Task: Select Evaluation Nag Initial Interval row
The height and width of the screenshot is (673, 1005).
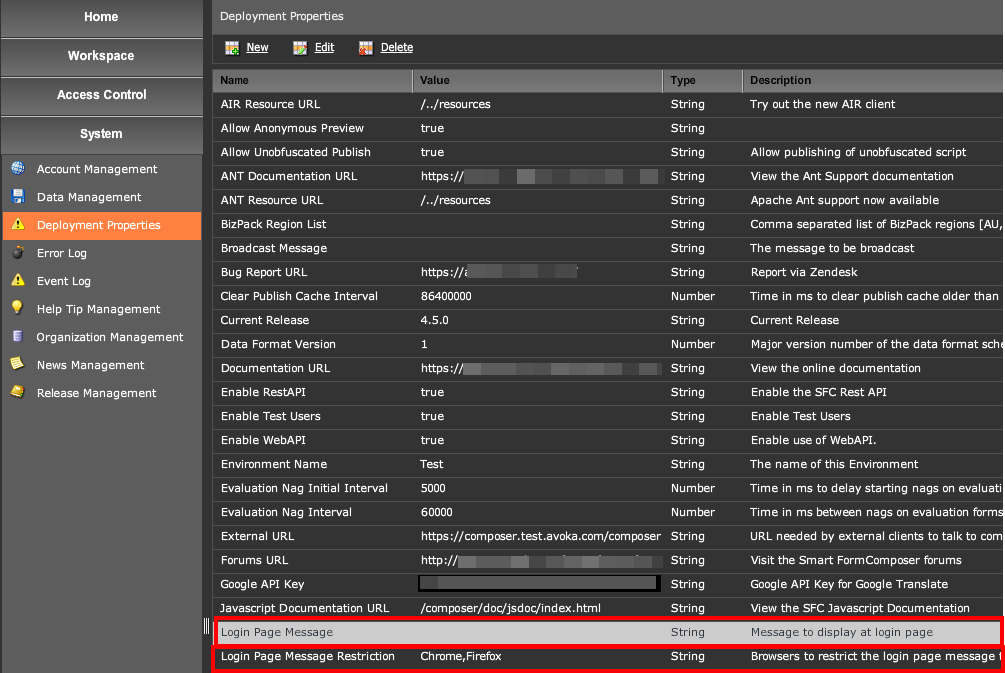Action: pos(608,488)
